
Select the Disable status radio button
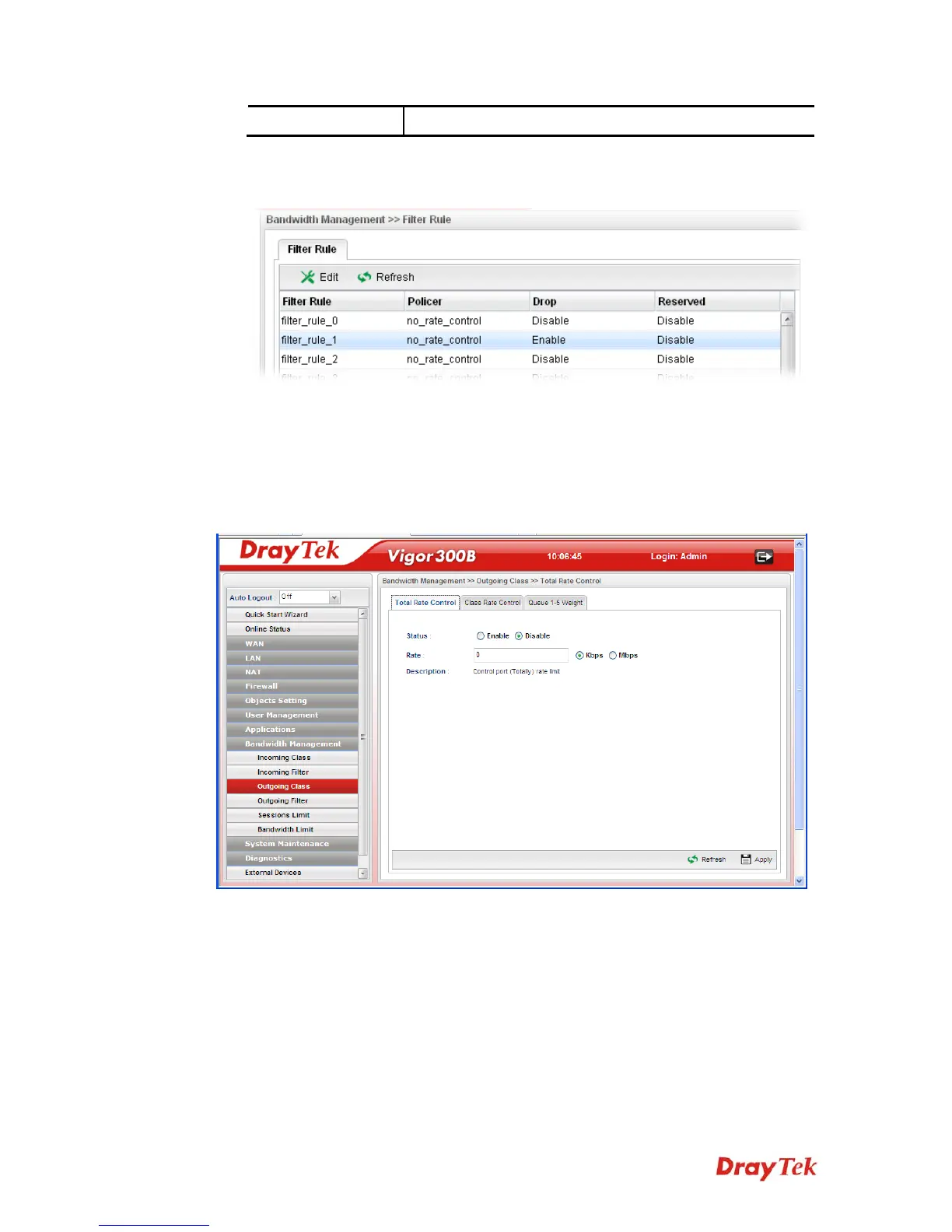click(519, 636)
